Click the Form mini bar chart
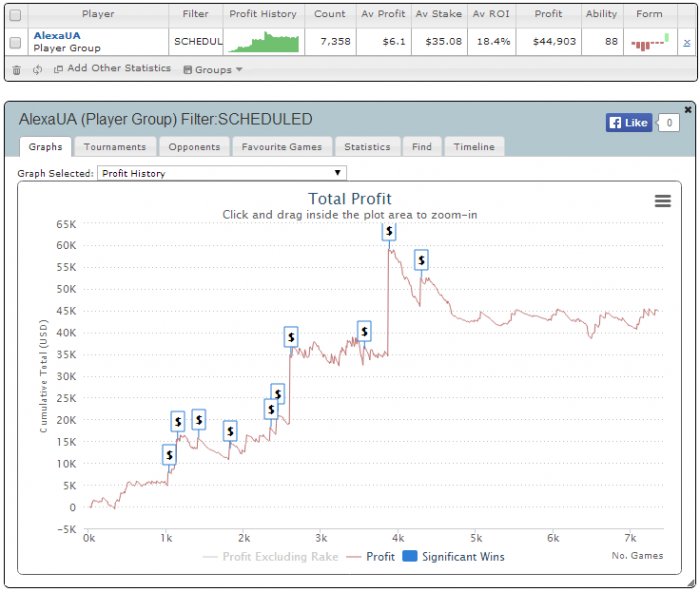The height and width of the screenshot is (592, 700). [x=650, y=42]
